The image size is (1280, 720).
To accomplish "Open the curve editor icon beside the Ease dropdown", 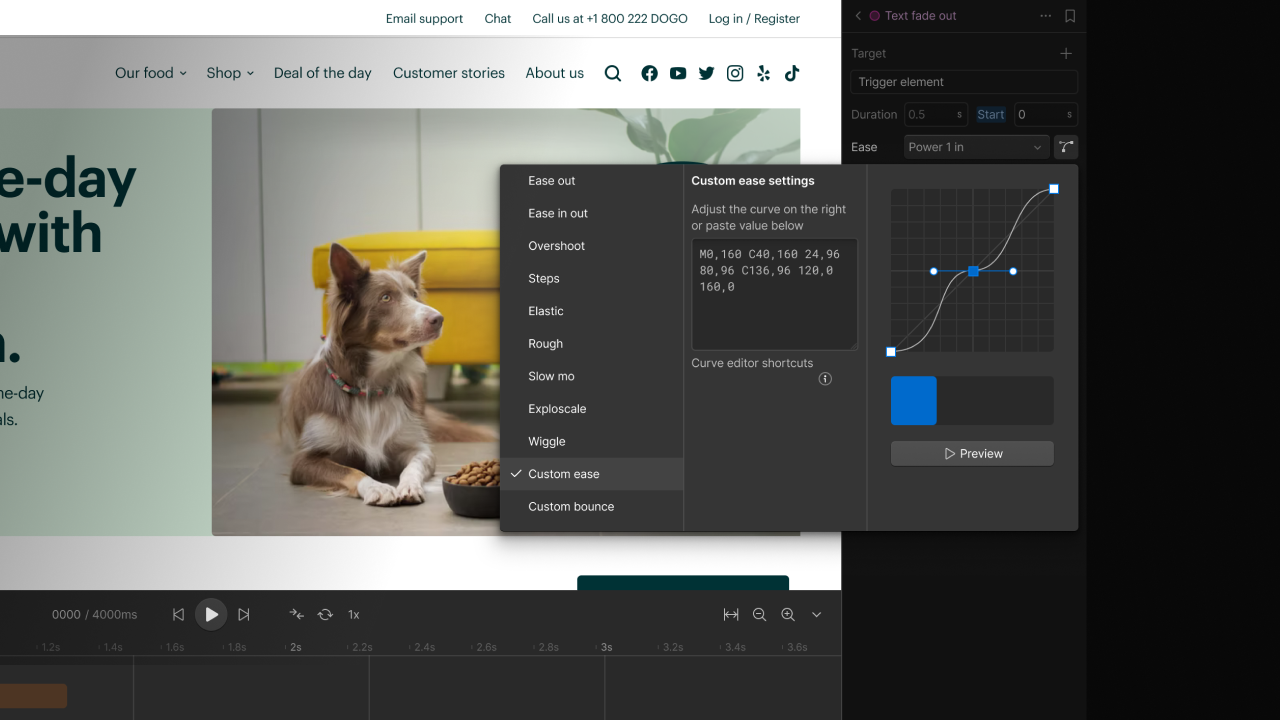I will pyautogui.click(x=1065, y=147).
